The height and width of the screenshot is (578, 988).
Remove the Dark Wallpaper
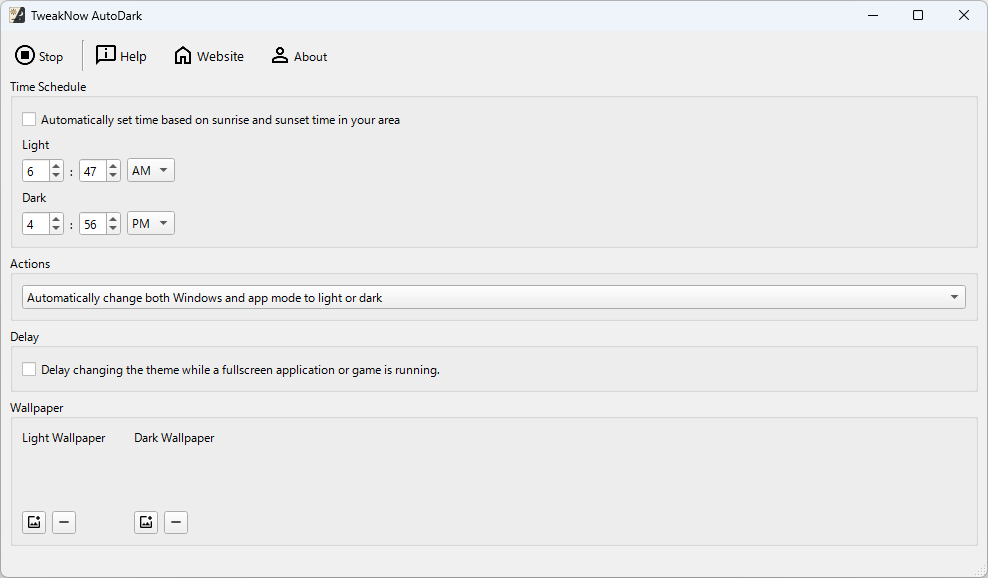pos(176,522)
